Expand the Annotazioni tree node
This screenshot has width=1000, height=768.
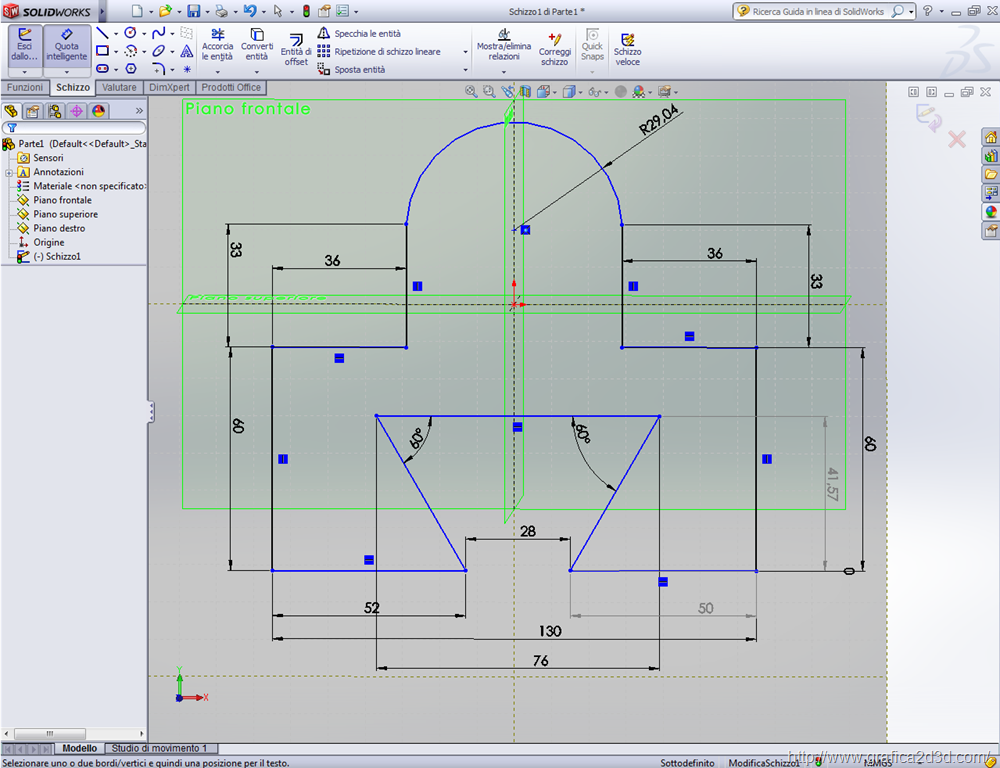click(8, 172)
